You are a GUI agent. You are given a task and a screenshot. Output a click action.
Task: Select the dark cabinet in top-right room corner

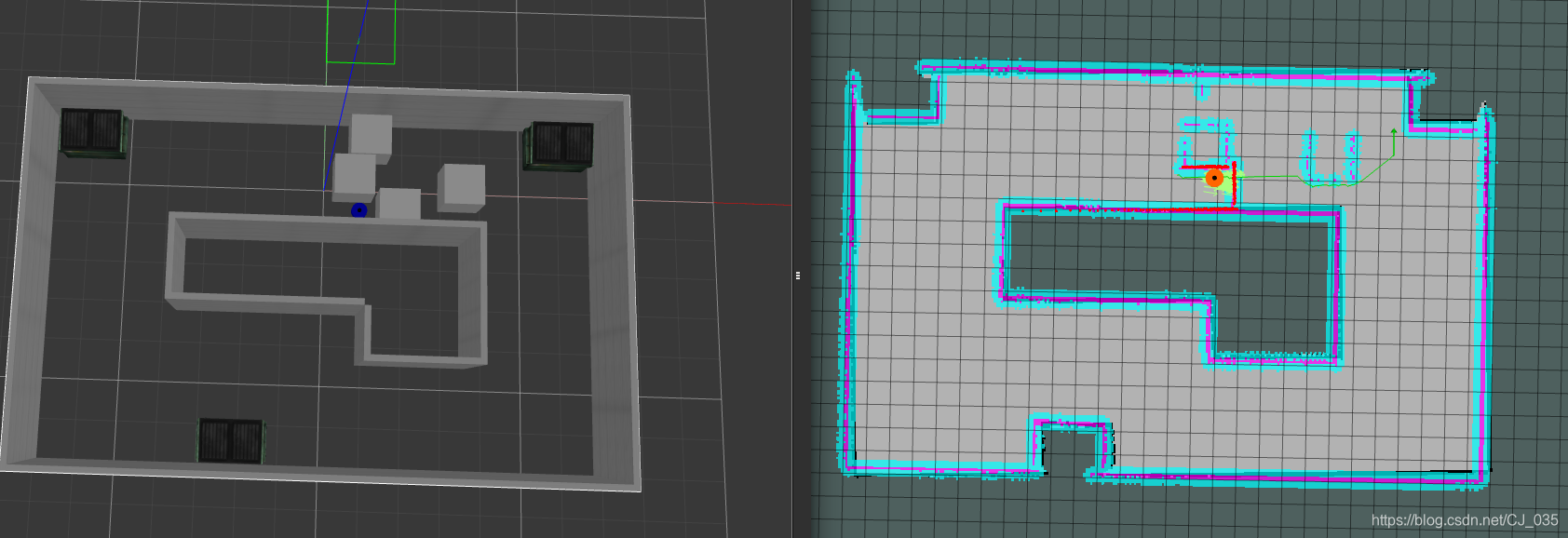click(x=558, y=146)
